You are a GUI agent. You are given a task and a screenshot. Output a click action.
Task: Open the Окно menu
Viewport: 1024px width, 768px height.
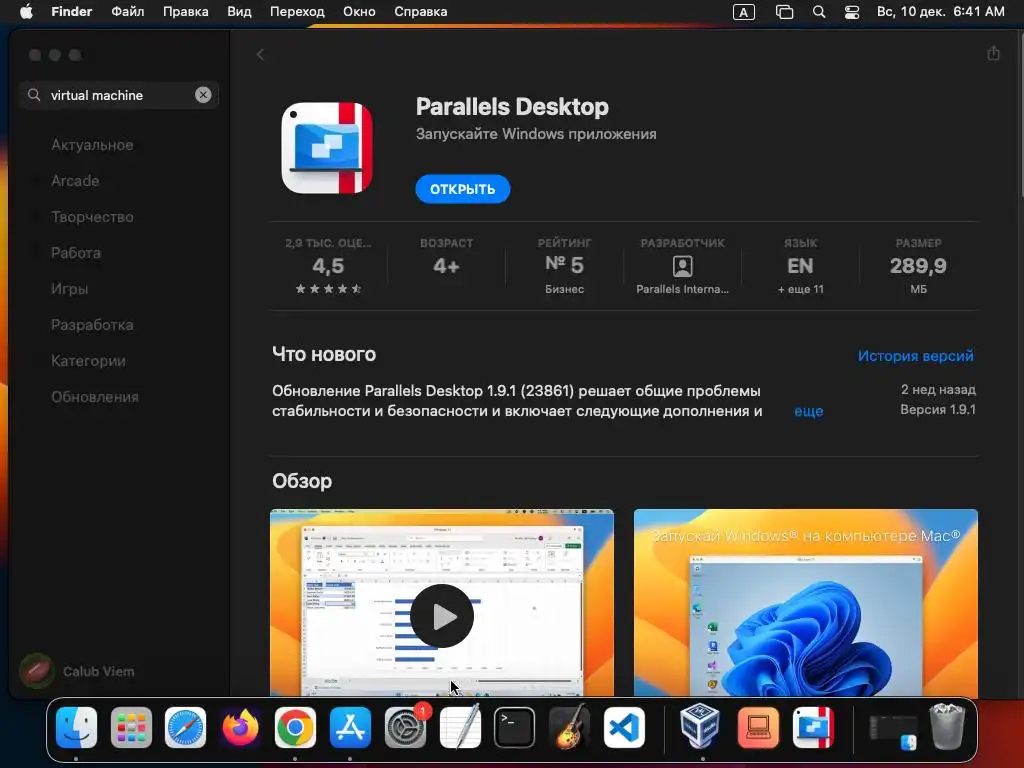point(359,12)
